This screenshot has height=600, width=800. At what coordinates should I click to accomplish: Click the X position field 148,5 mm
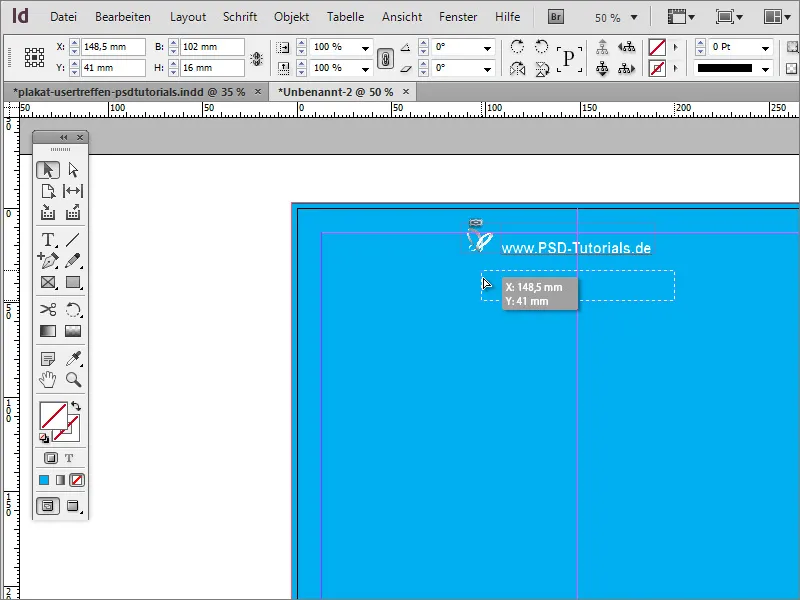tap(113, 47)
